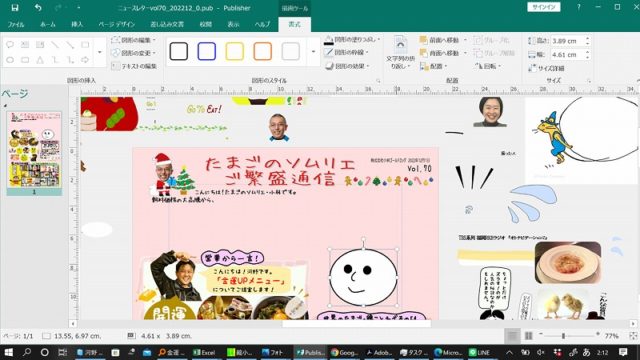This screenshot has height=360, width=640.
Task: Expand the shape styles gallery more arrow
Action: 313,52
